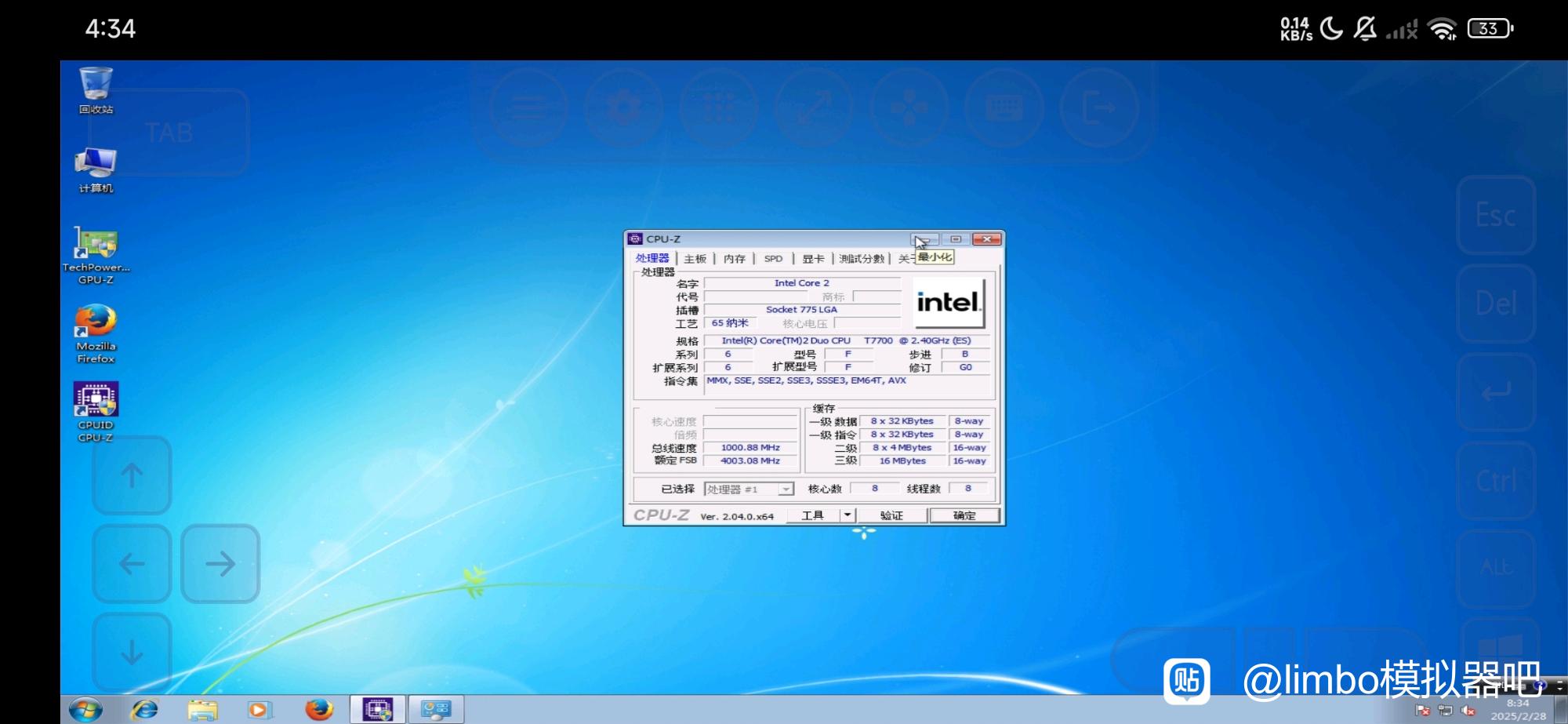Tap the overlay Del key
The image size is (1568, 724).
pos(1496,304)
